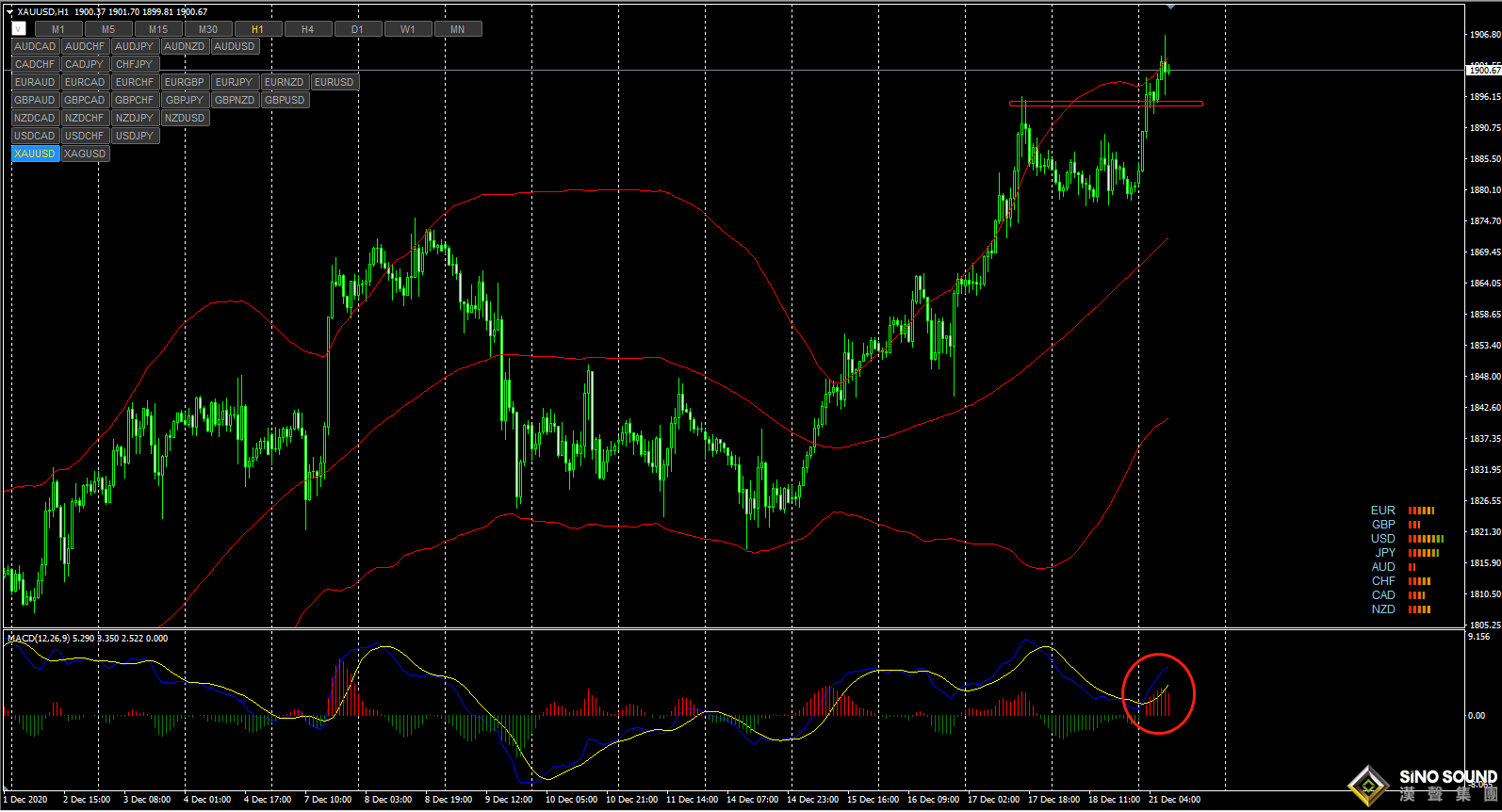
Task: Switch to the MN monthly timeframe
Action: coord(457,29)
